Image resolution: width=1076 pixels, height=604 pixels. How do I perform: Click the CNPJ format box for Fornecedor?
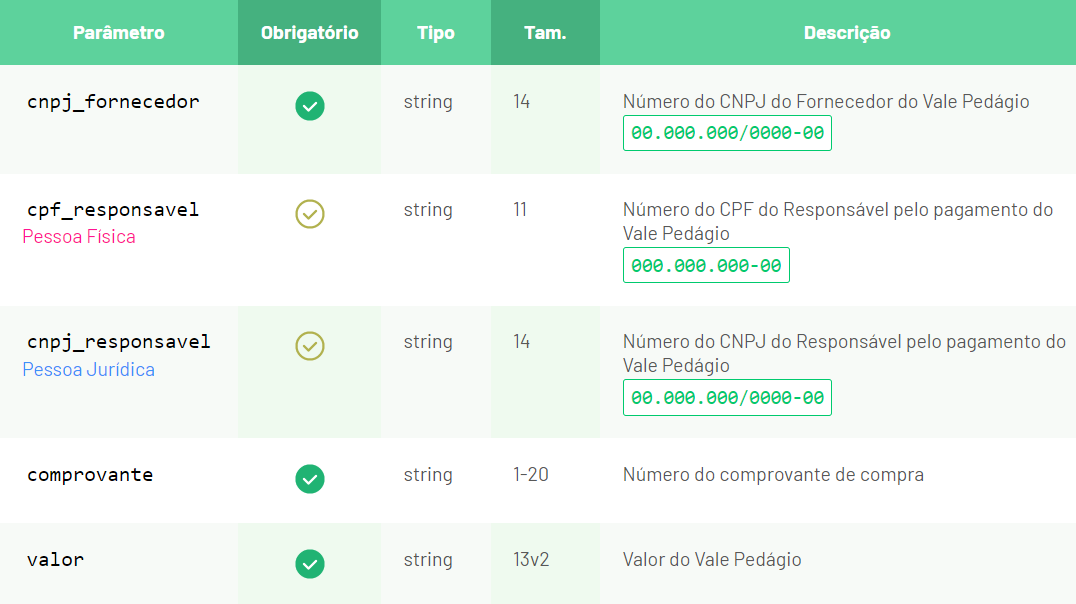tap(727, 133)
